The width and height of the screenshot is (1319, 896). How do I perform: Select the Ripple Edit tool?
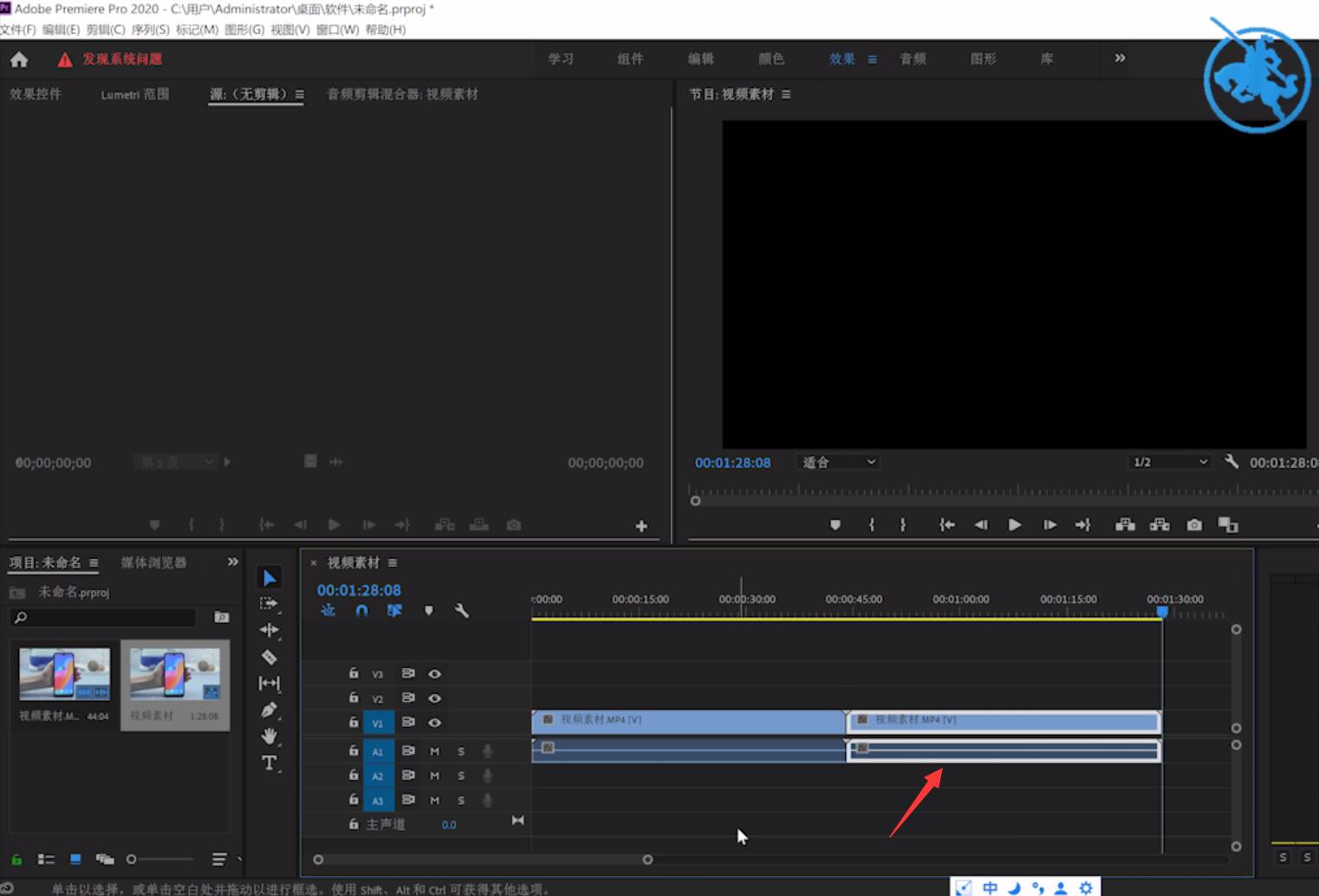coord(270,630)
